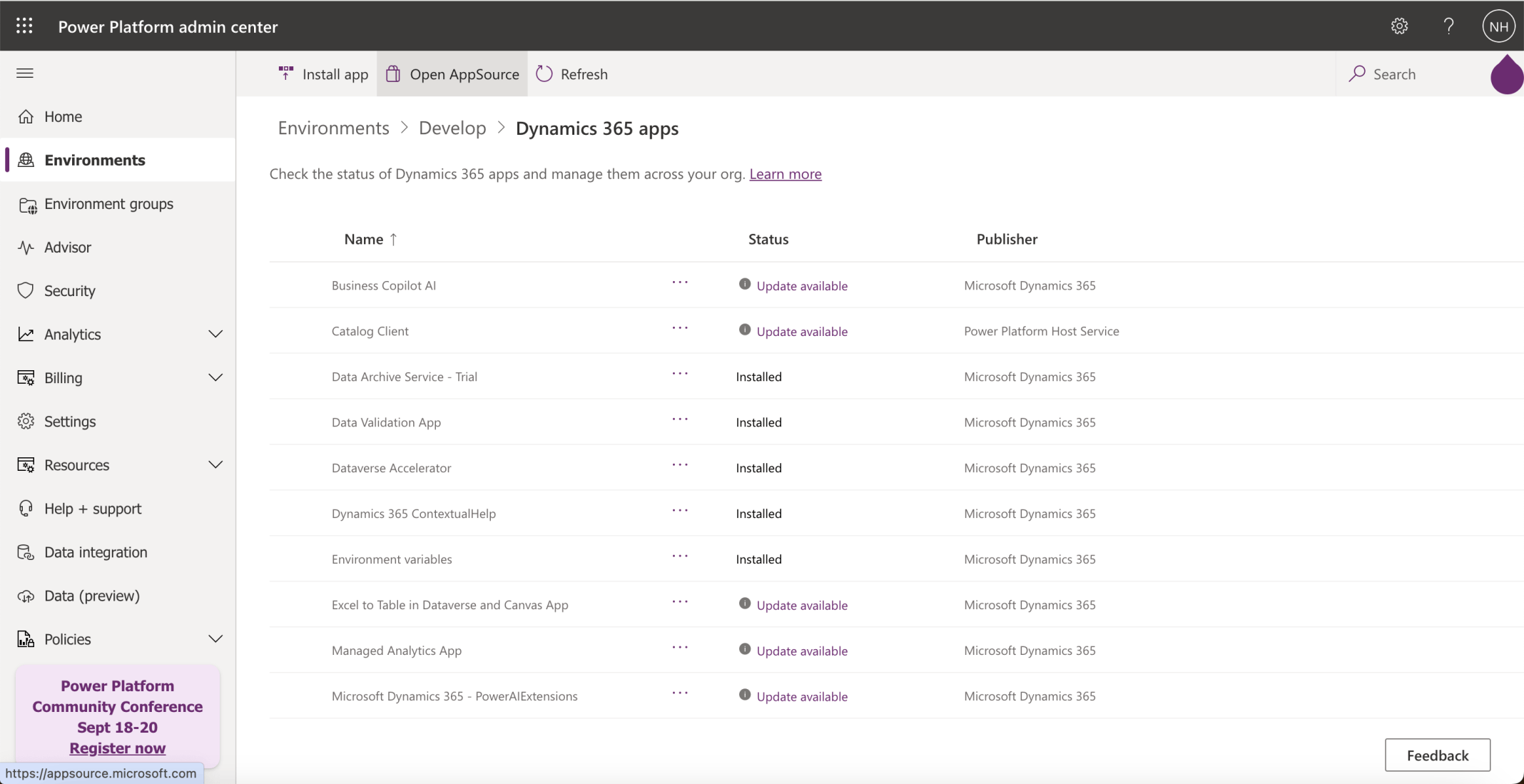Open more options for Catalog Client

tap(680, 328)
